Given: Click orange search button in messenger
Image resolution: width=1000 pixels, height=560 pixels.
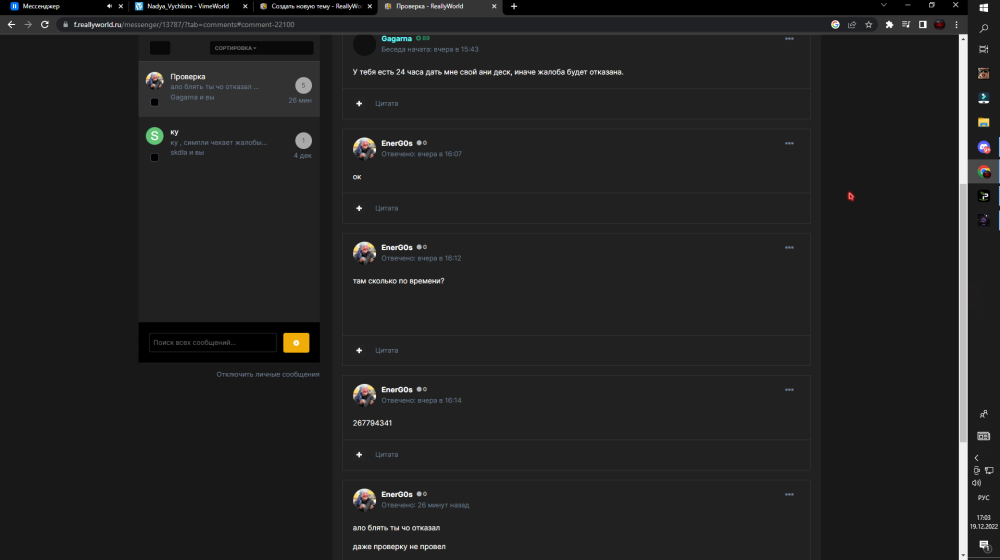Looking at the screenshot, I should point(296,343).
